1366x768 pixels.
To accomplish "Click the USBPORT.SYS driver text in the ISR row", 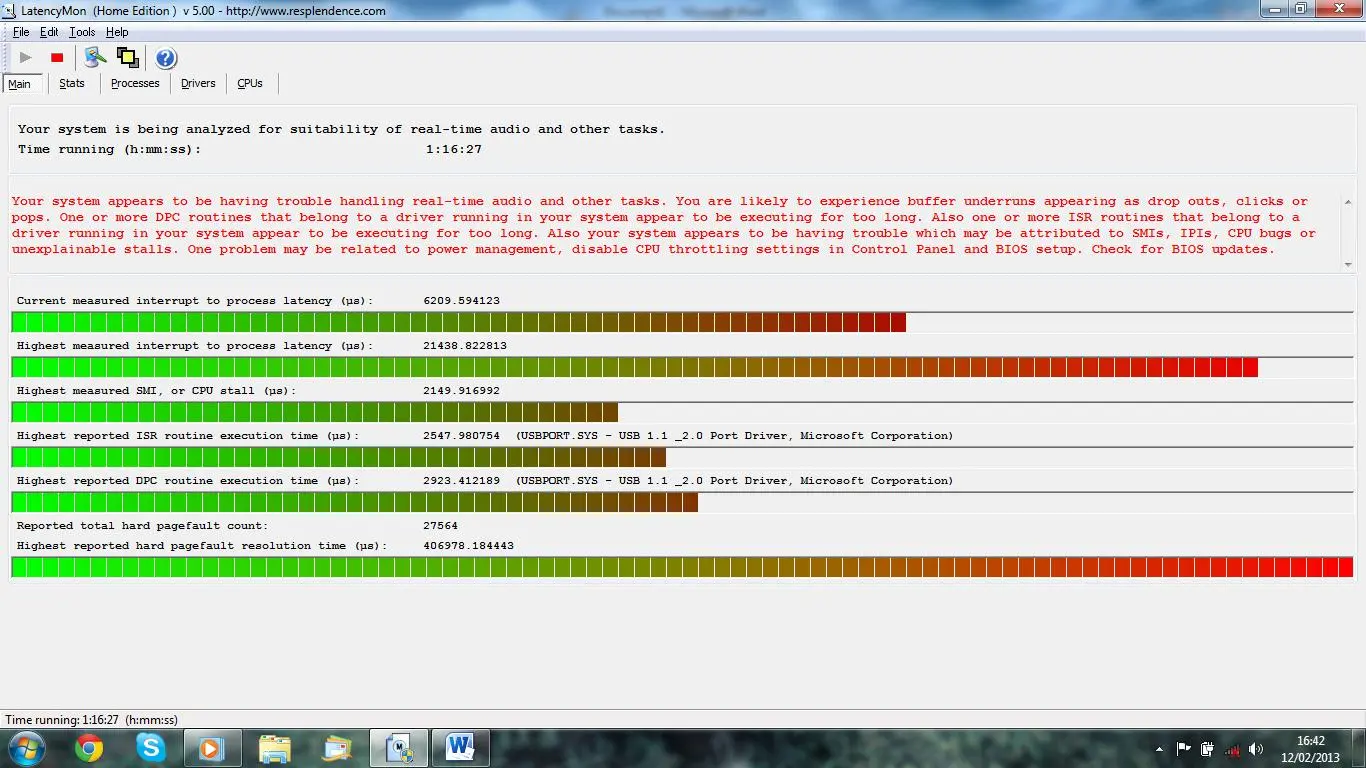I will coord(735,436).
